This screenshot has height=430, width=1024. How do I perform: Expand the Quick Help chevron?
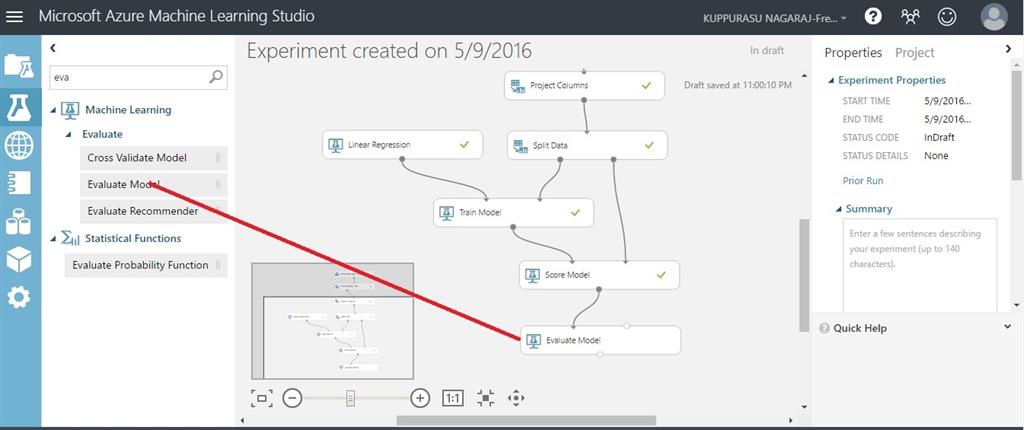tap(1008, 326)
